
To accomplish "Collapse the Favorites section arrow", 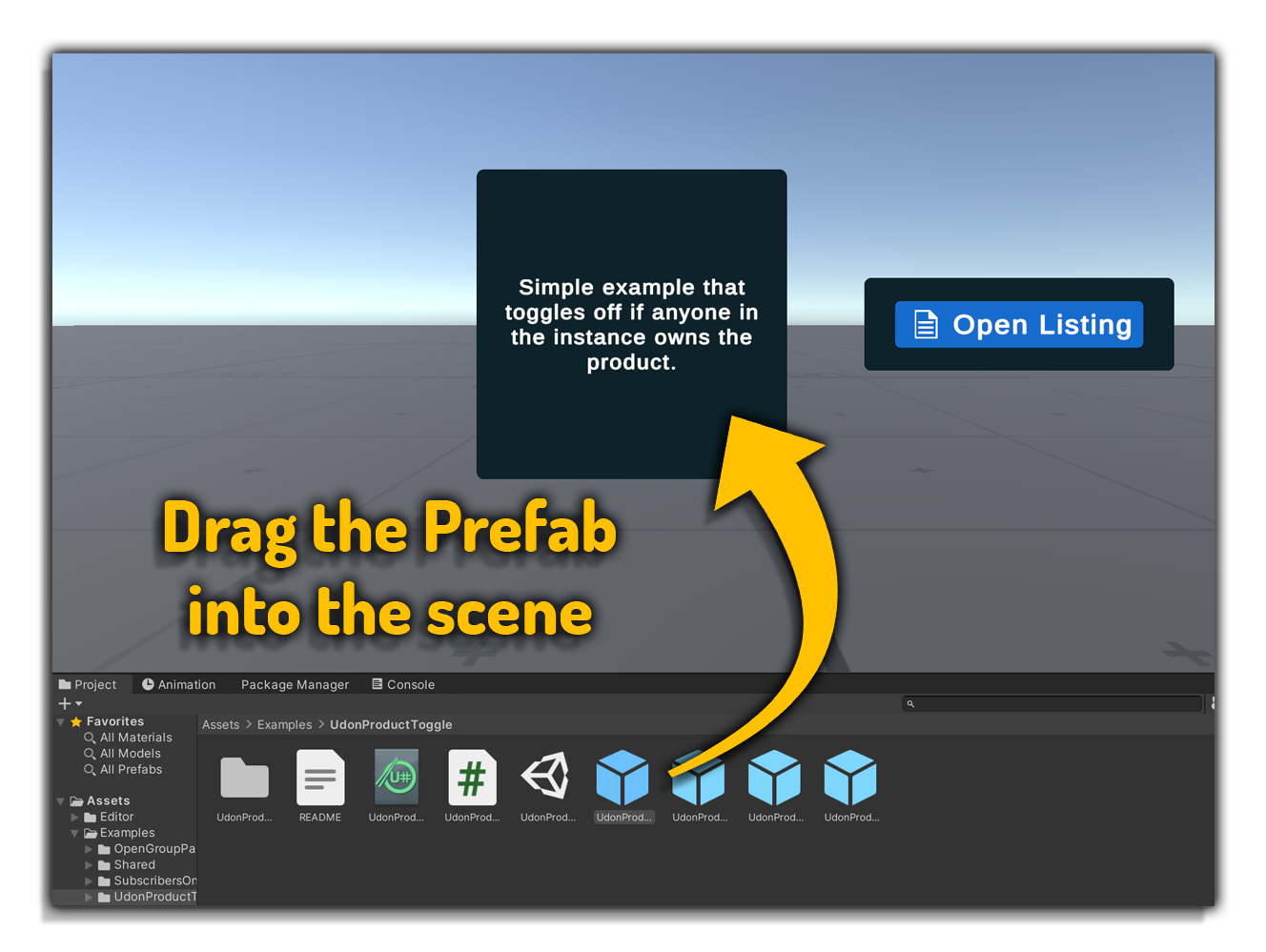I will (x=61, y=722).
